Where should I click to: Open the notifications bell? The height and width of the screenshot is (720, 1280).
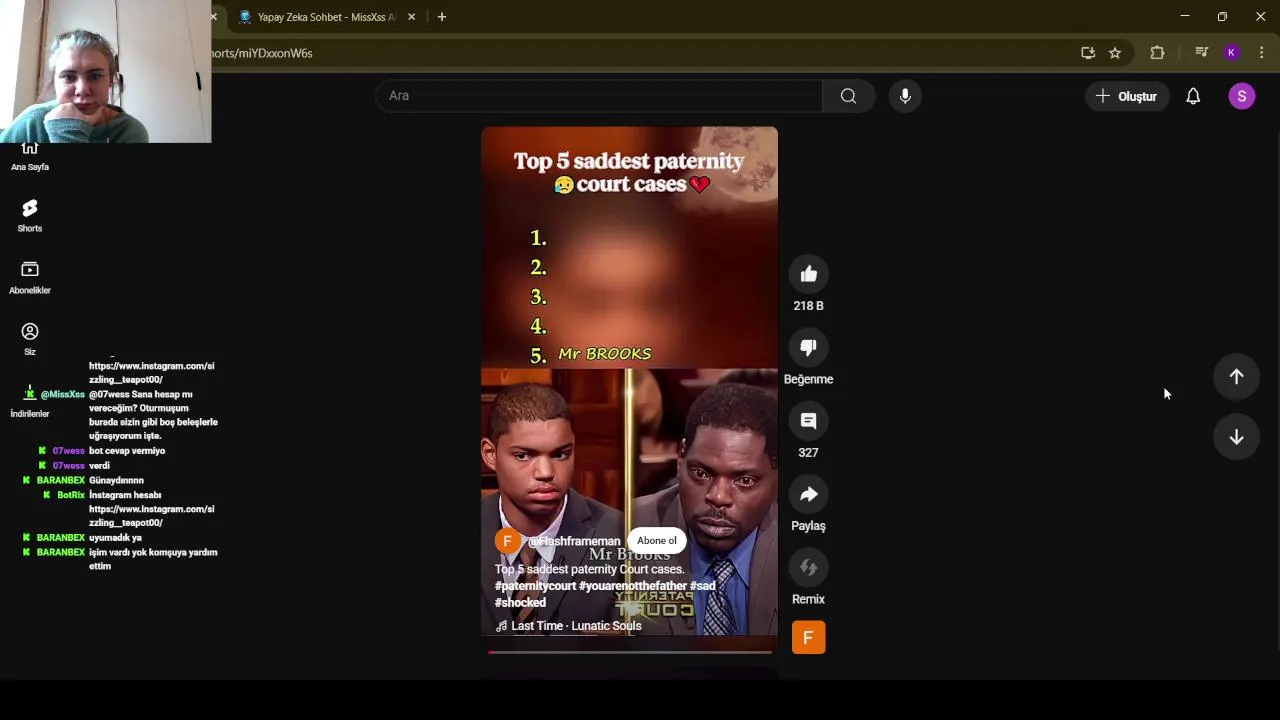[x=1193, y=96]
